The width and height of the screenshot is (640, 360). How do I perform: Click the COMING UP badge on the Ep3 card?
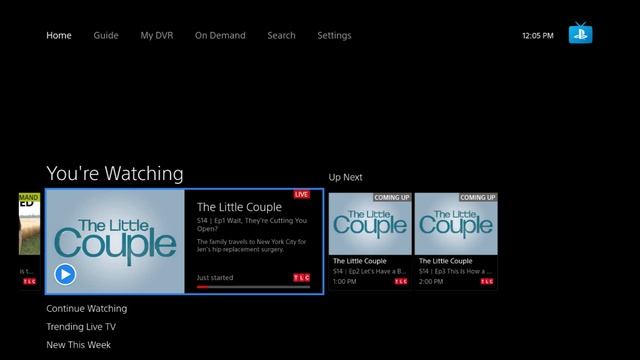coord(478,198)
